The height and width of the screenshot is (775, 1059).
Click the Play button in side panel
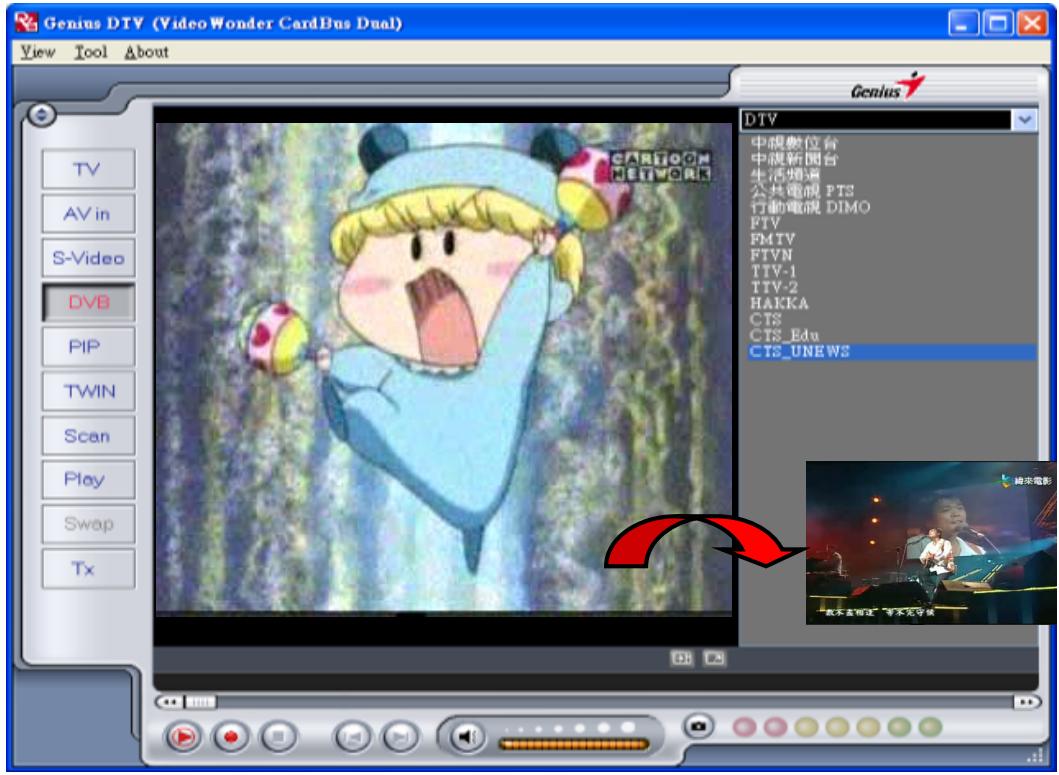click(x=88, y=480)
